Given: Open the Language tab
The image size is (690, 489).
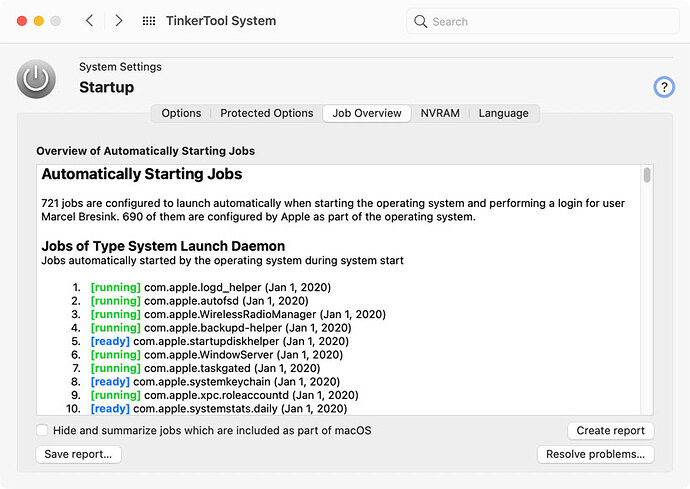Looking at the screenshot, I should 503,114.
